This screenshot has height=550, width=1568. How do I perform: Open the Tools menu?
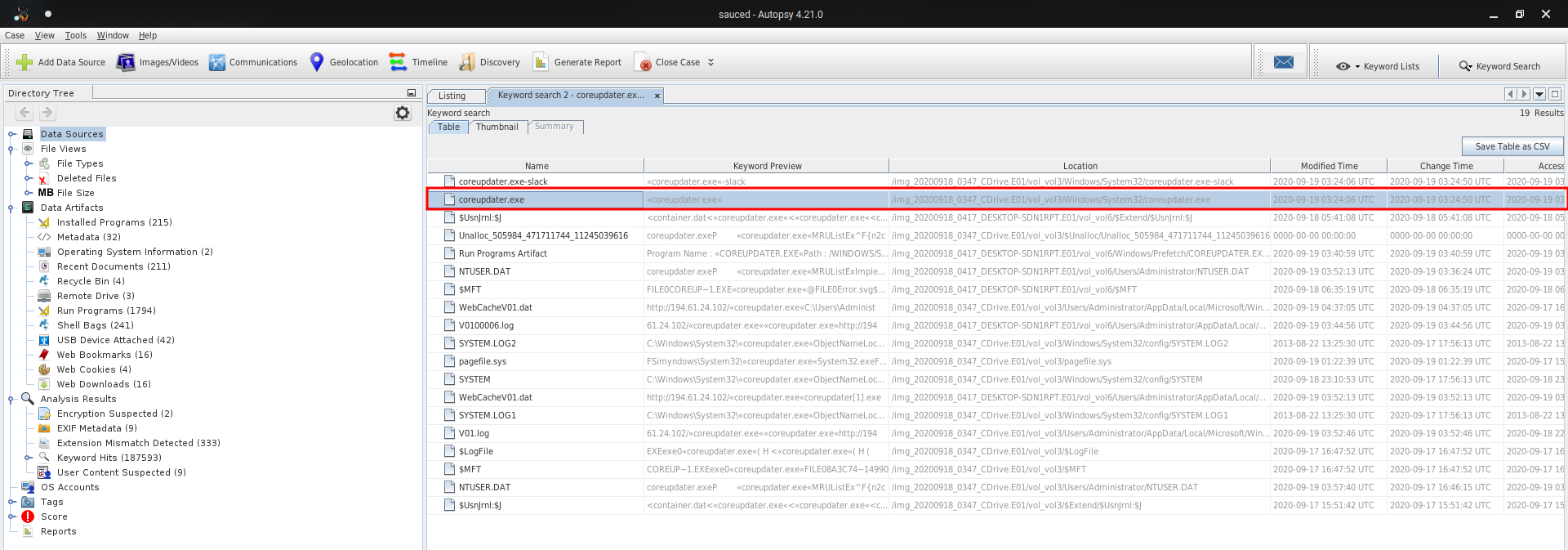(x=76, y=35)
